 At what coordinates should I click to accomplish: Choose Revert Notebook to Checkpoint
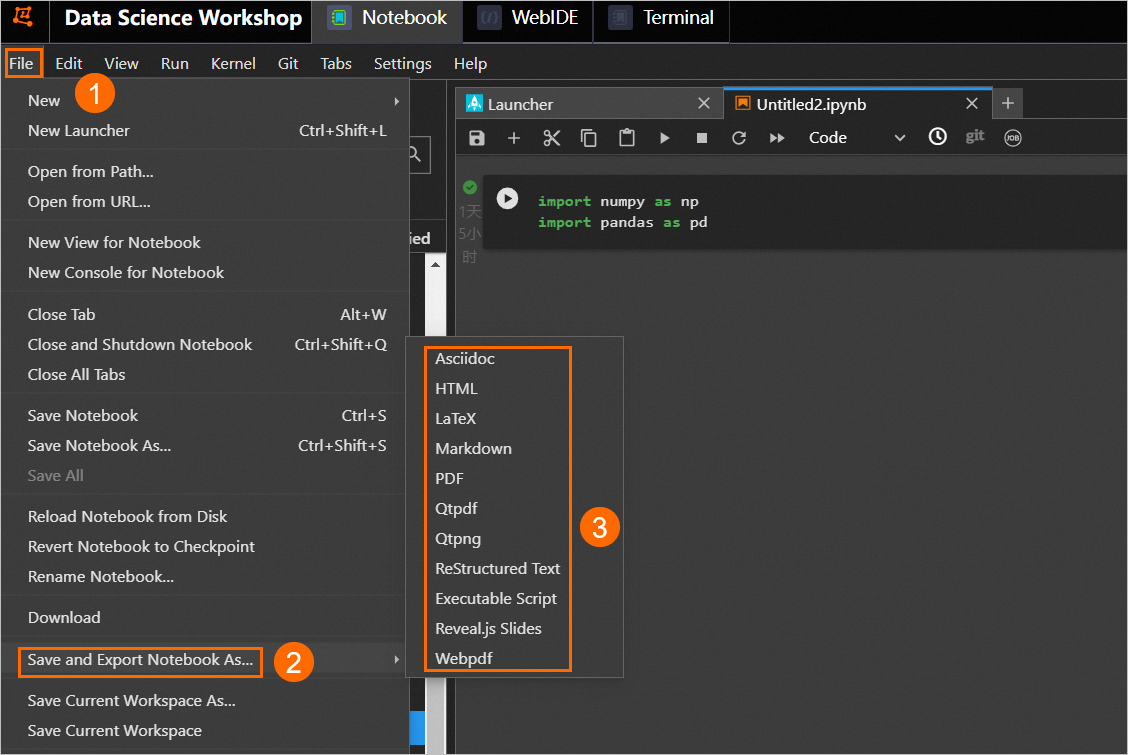(205, 547)
